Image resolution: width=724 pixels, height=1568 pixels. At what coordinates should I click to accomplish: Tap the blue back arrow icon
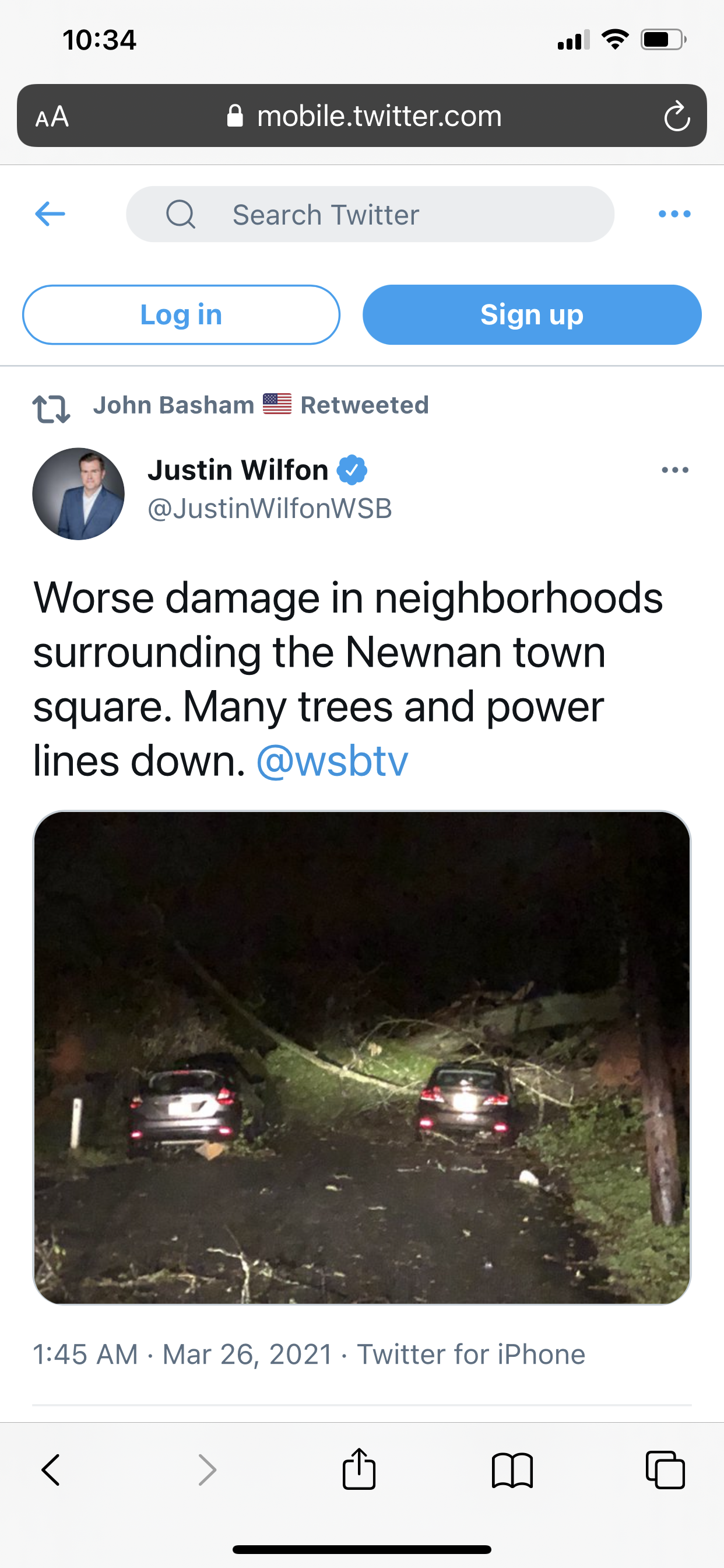tap(50, 213)
